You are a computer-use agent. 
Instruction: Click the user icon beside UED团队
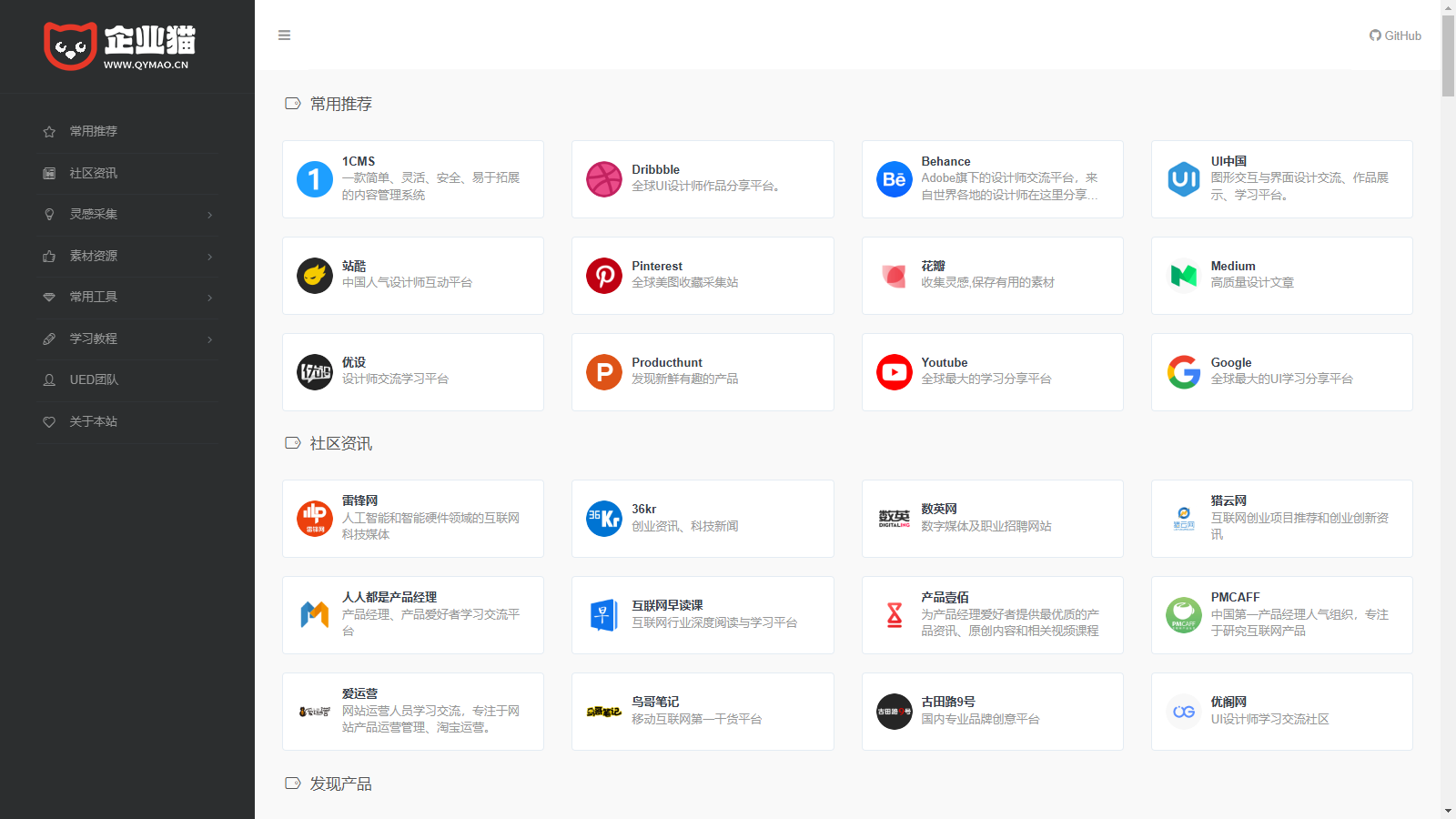[x=49, y=380]
